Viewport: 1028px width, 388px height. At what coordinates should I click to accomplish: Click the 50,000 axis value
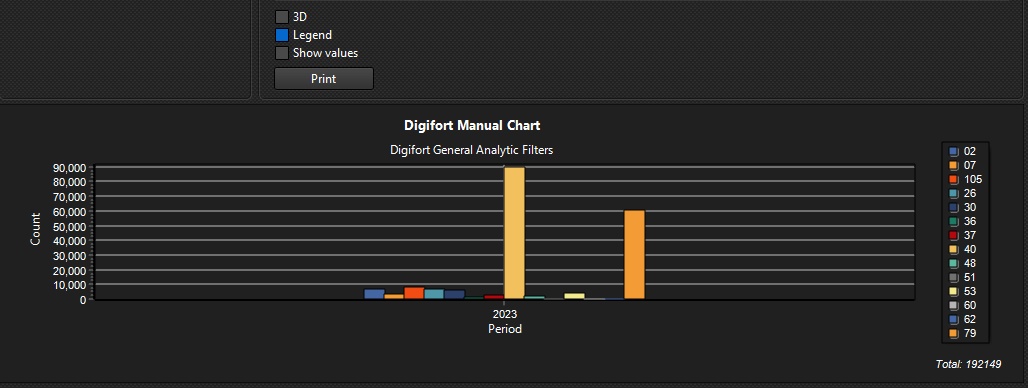click(x=69, y=226)
